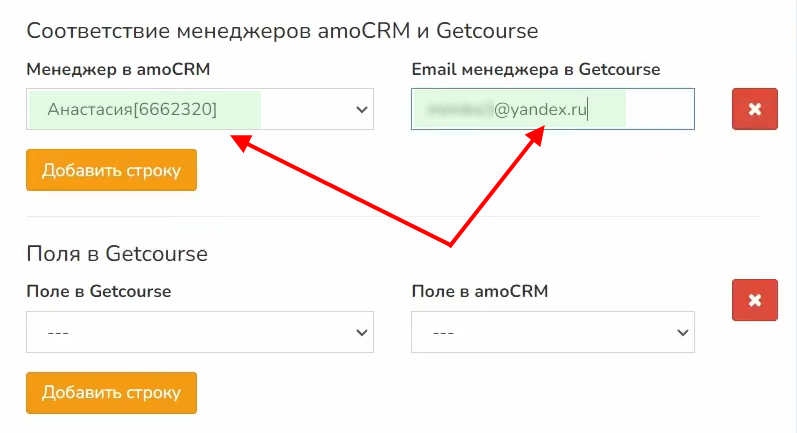This screenshot has height=433, width=797.
Task: Add a row under Поля в Getcourse
Action: (111, 392)
